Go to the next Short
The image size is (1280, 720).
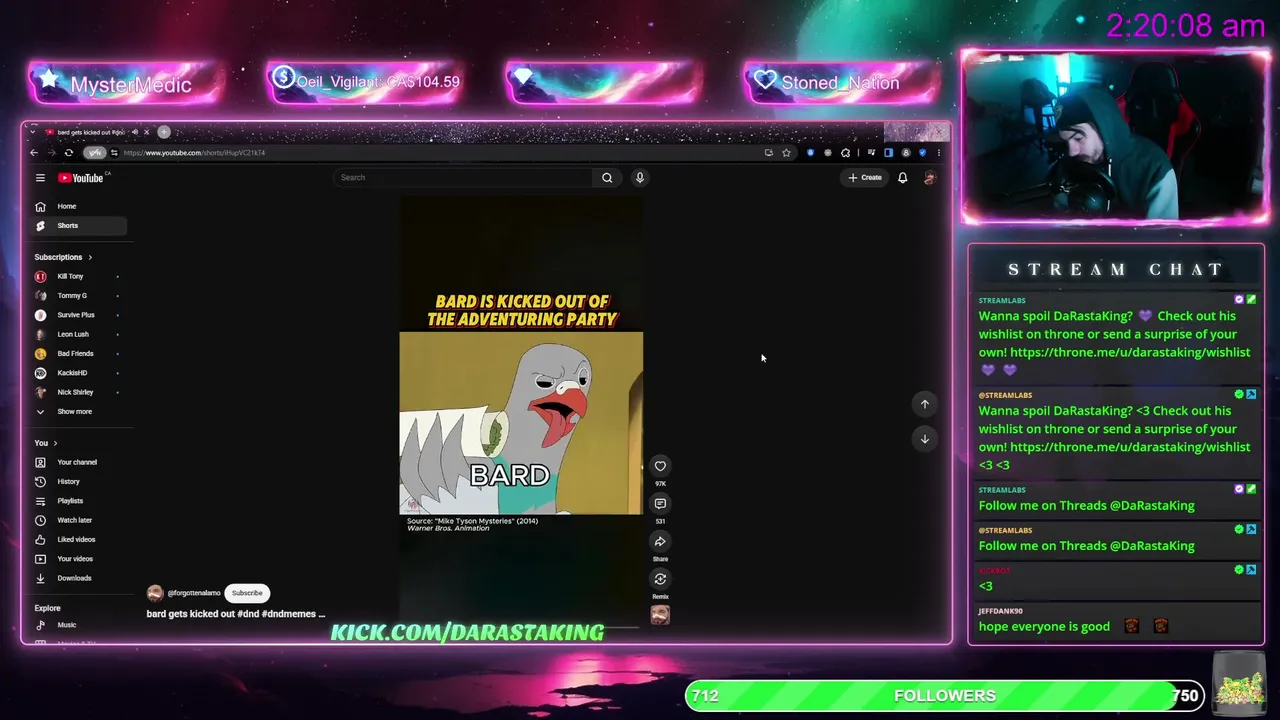pos(925,439)
